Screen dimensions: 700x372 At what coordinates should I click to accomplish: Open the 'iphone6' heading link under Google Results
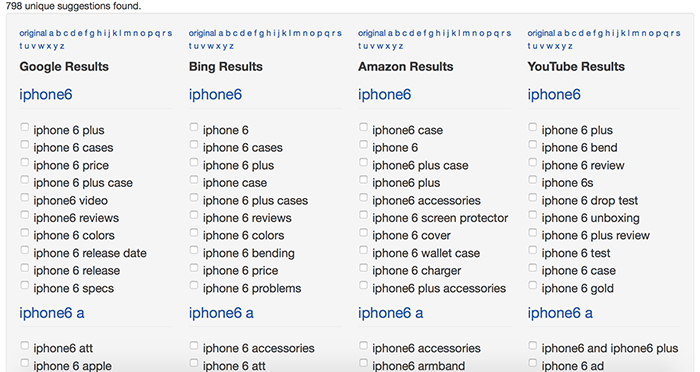coord(46,95)
